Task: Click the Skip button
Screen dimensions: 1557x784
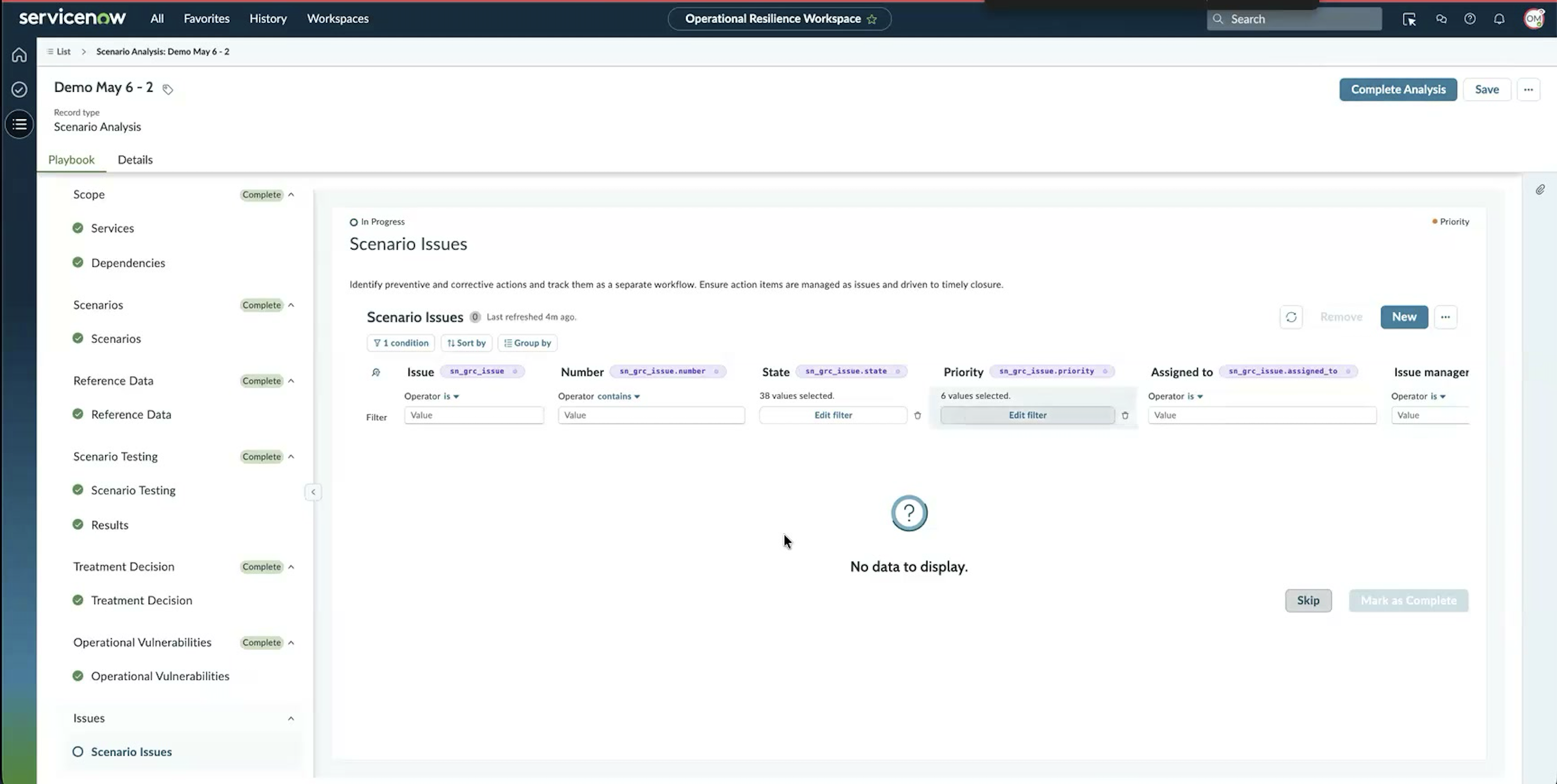Action: 1308,601
